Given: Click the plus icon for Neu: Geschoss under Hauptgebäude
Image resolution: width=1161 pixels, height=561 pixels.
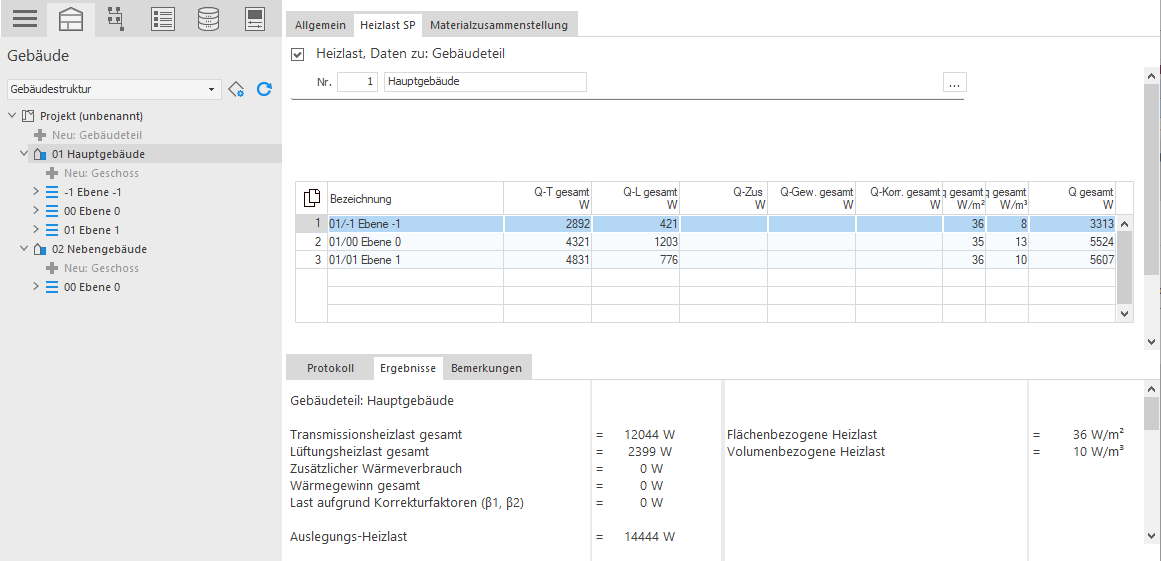Looking at the screenshot, I should pos(52,173).
